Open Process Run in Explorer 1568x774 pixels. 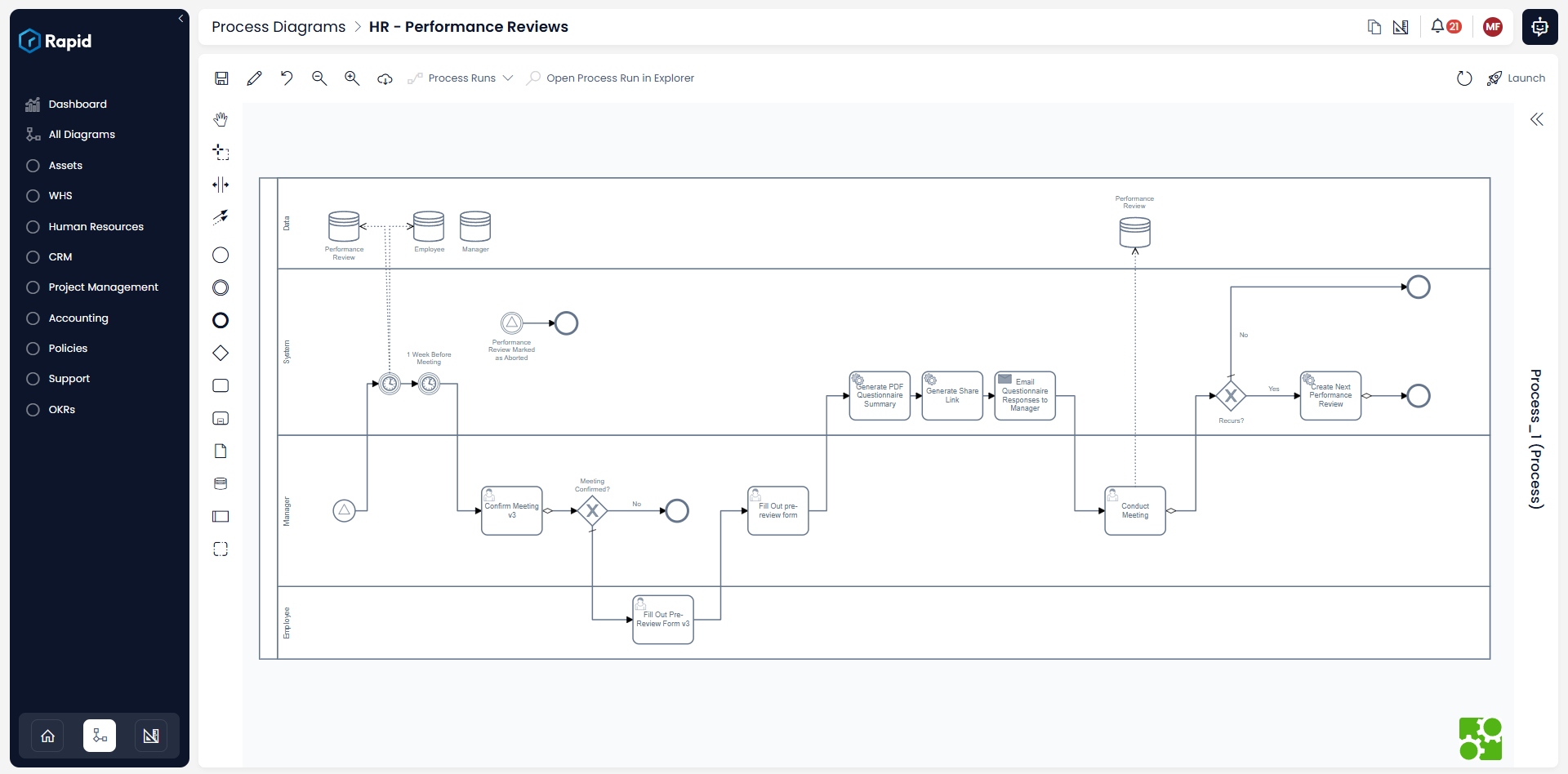611,78
